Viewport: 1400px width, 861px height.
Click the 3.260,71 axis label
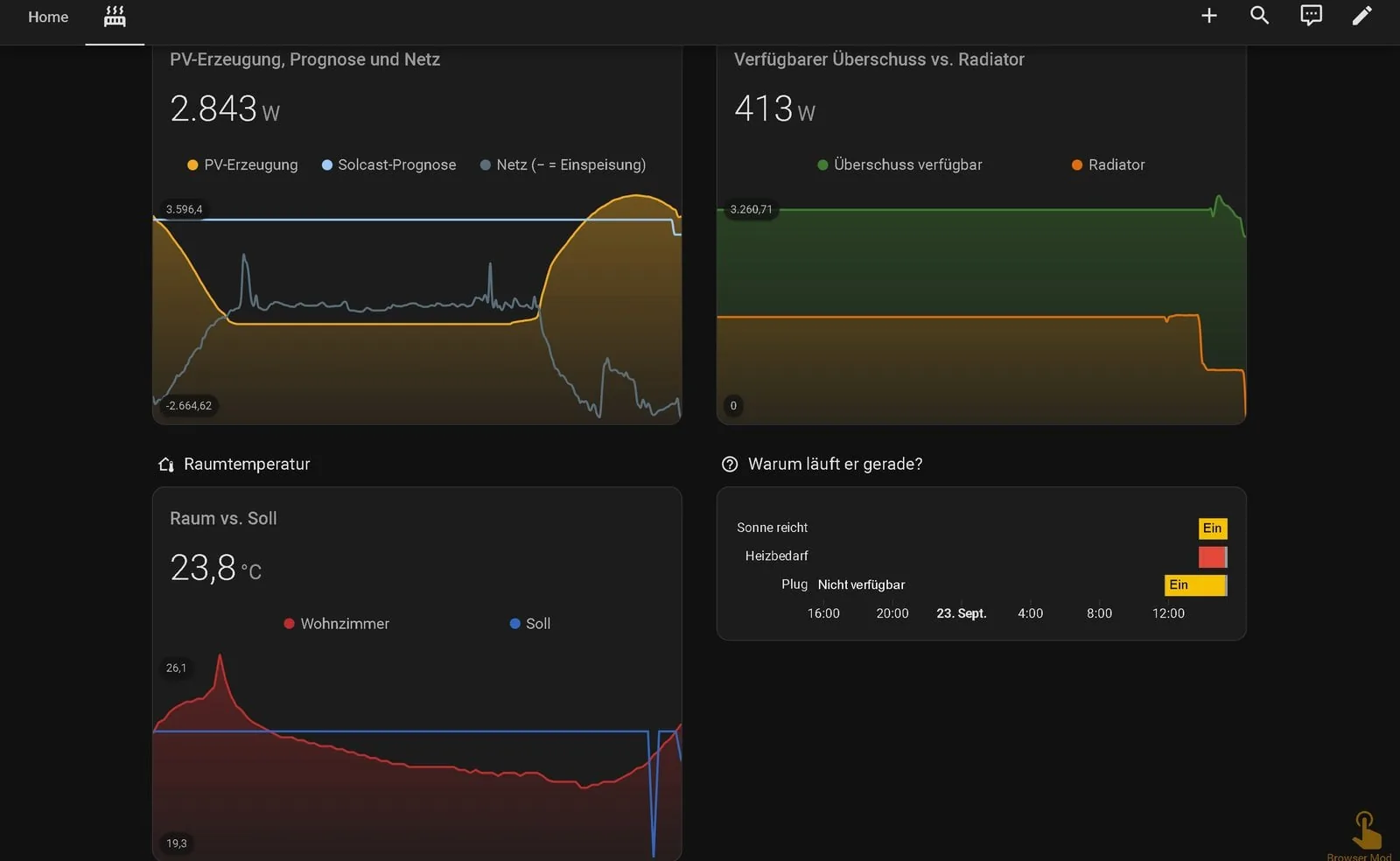[x=751, y=209]
